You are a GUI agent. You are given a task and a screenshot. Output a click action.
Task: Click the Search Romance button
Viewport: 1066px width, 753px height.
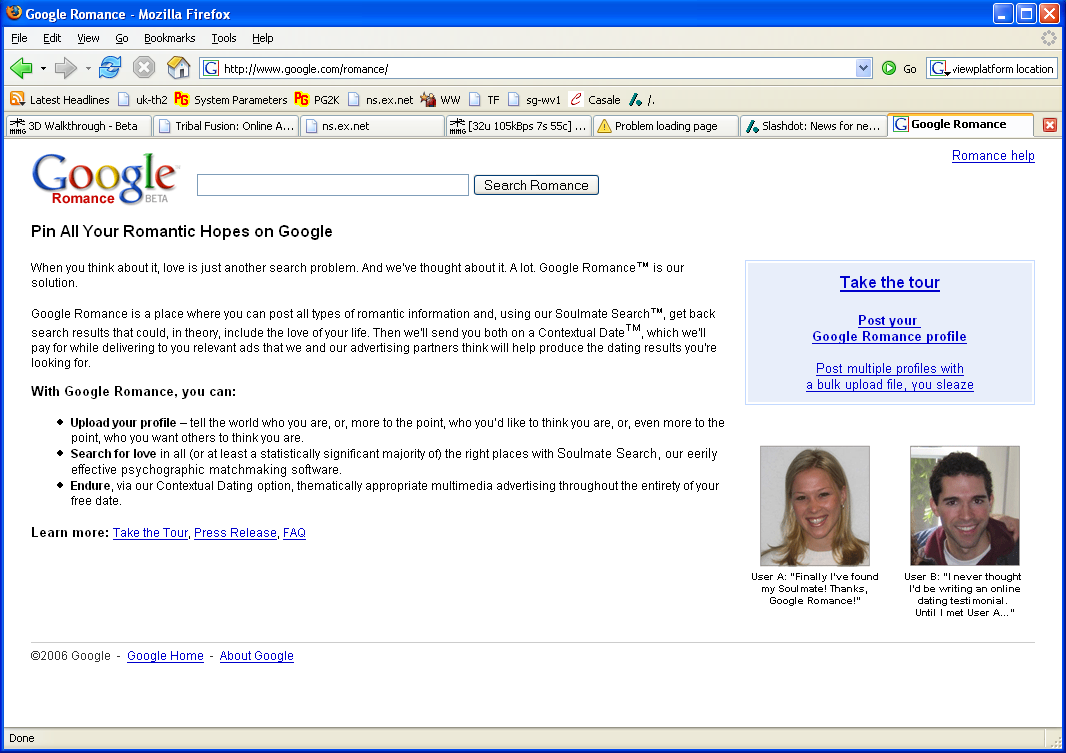click(536, 186)
